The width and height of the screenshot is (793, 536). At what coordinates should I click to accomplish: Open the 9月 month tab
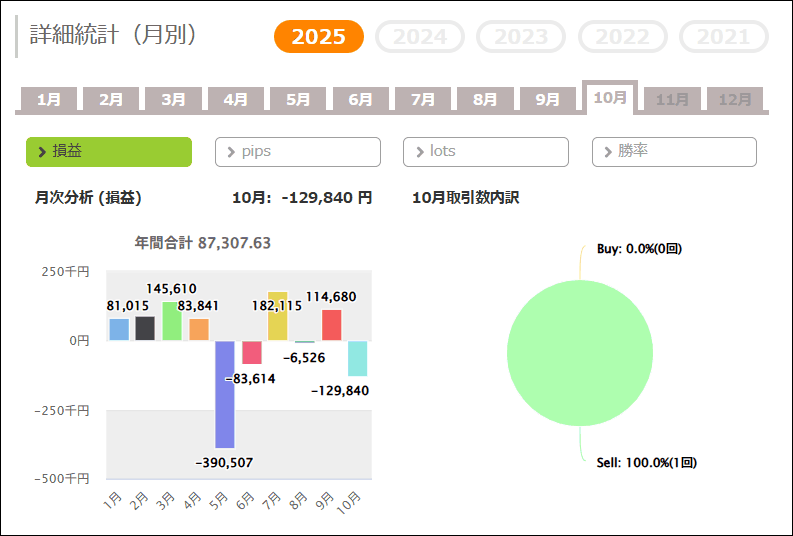pyautogui.click(x=548, y=100)
